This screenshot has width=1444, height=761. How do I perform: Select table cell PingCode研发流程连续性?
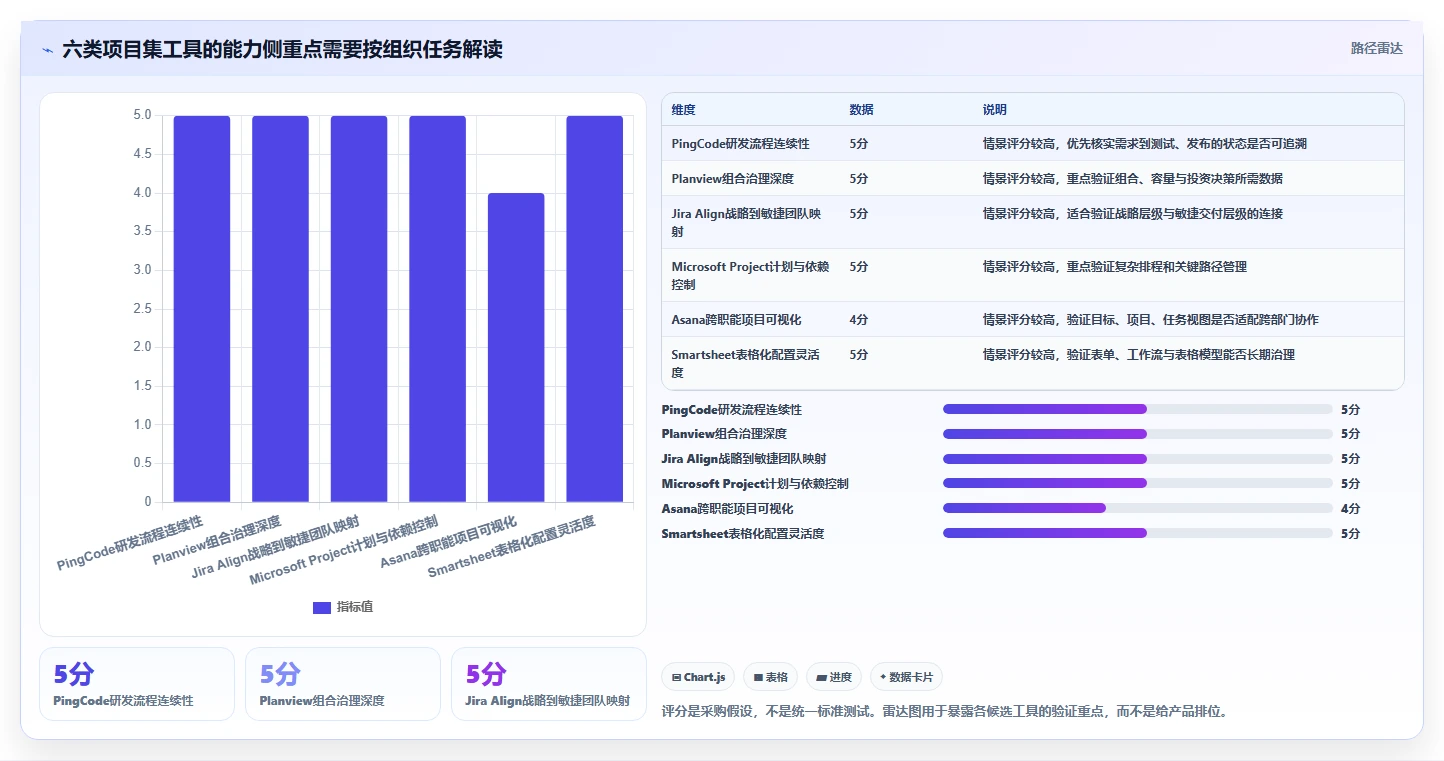(x=741, y=144)
